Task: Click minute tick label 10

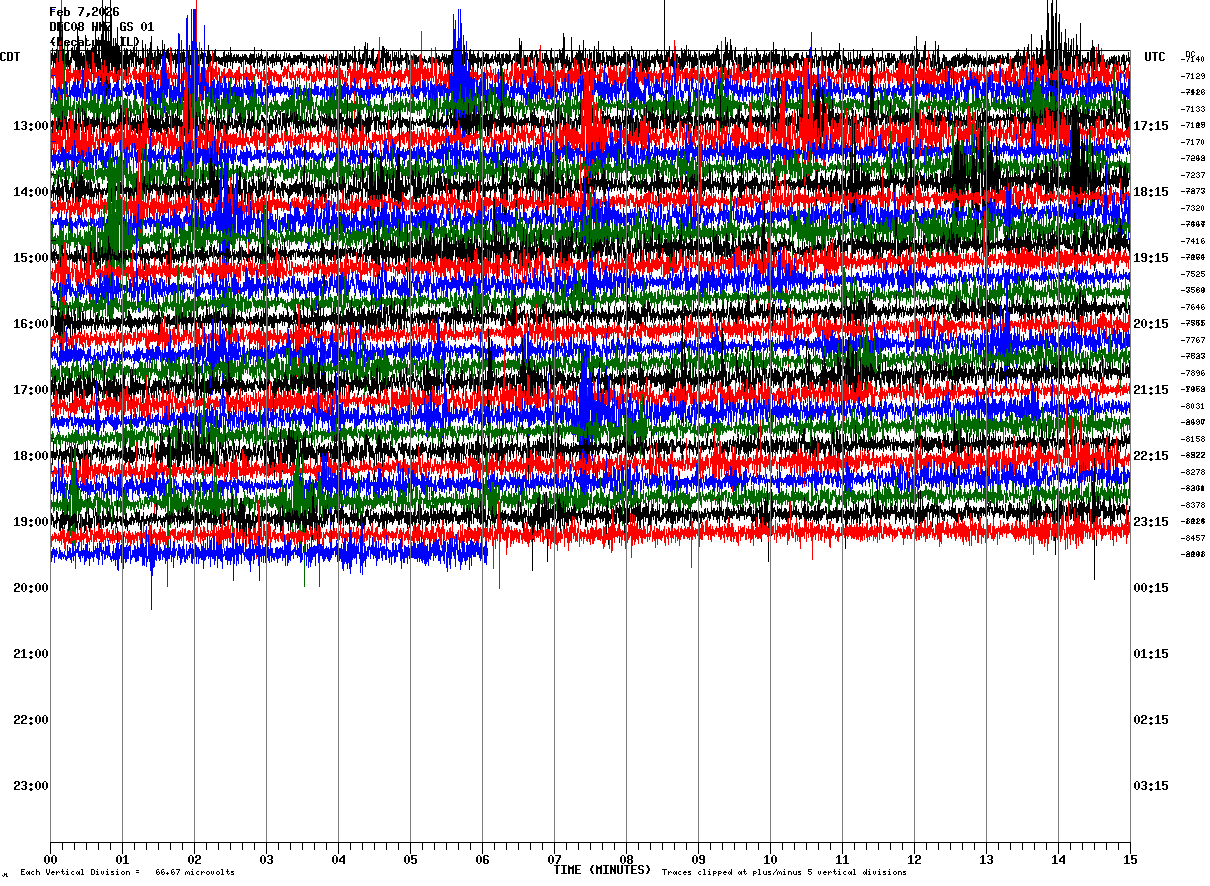Action: (770, 859)
